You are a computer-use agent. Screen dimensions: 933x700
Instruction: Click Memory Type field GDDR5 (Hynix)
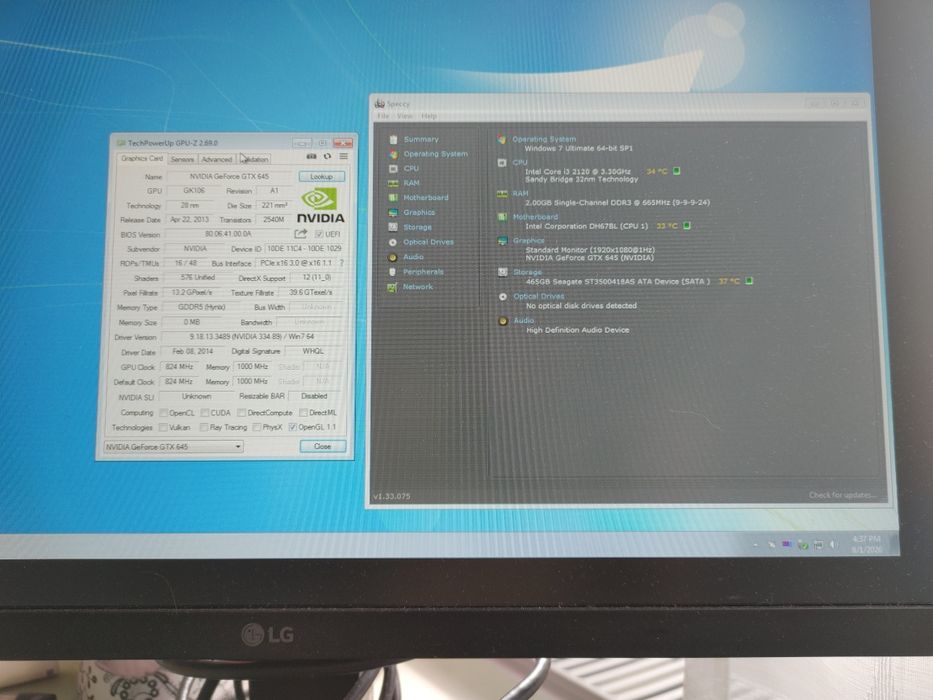point(202,307)
